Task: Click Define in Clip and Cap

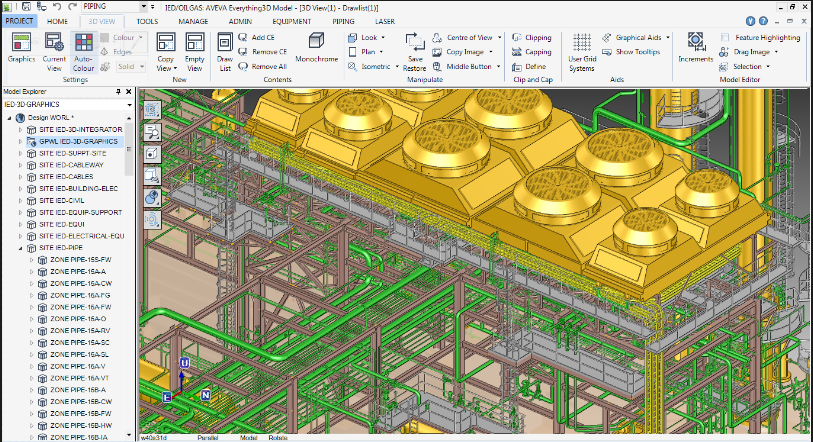Action: tap(529, 66)
